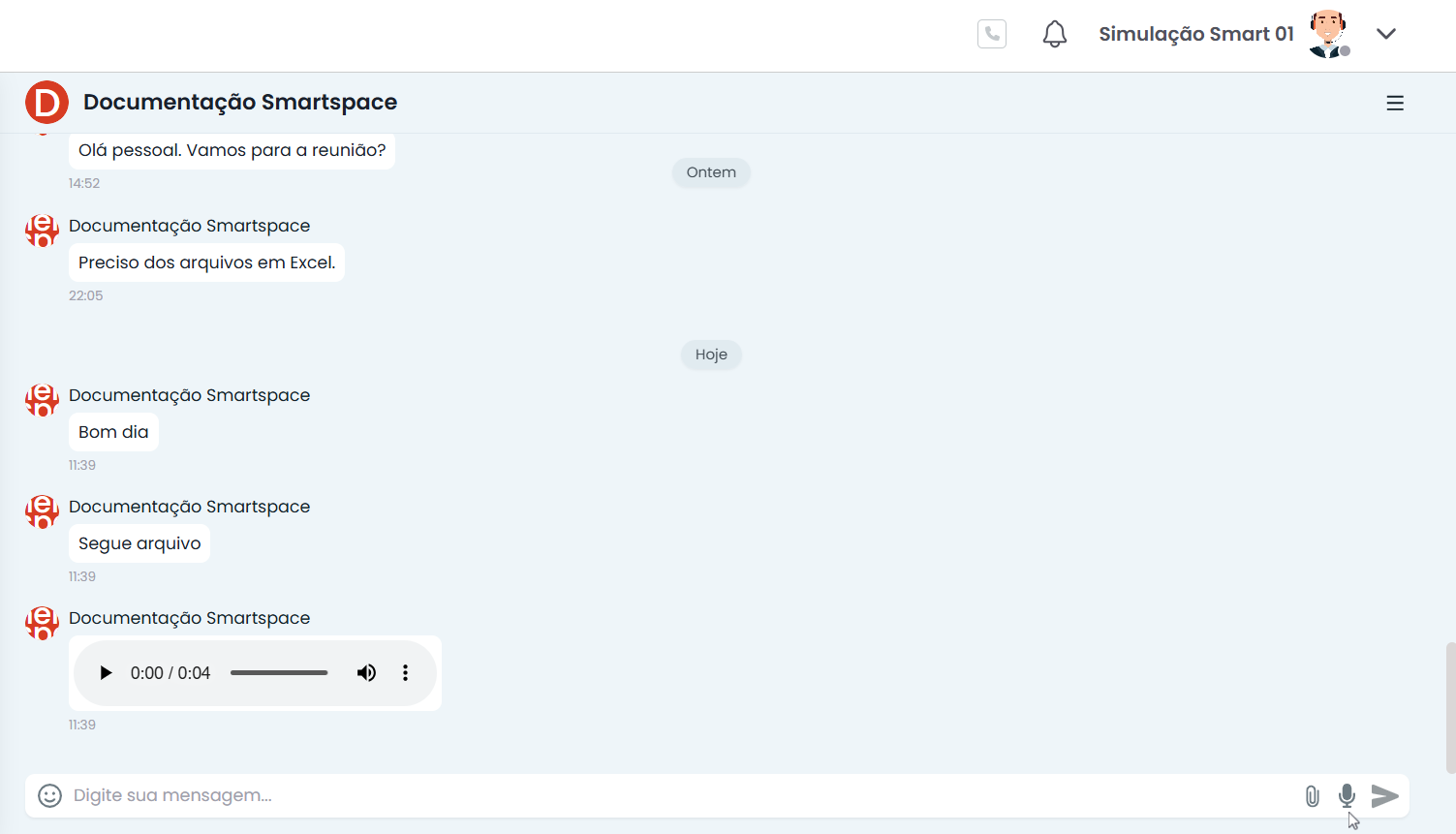This screenshot has width=1456, height=834.
Task: Expand the user account dropdown chevron
Action: tap(1386, 34)
